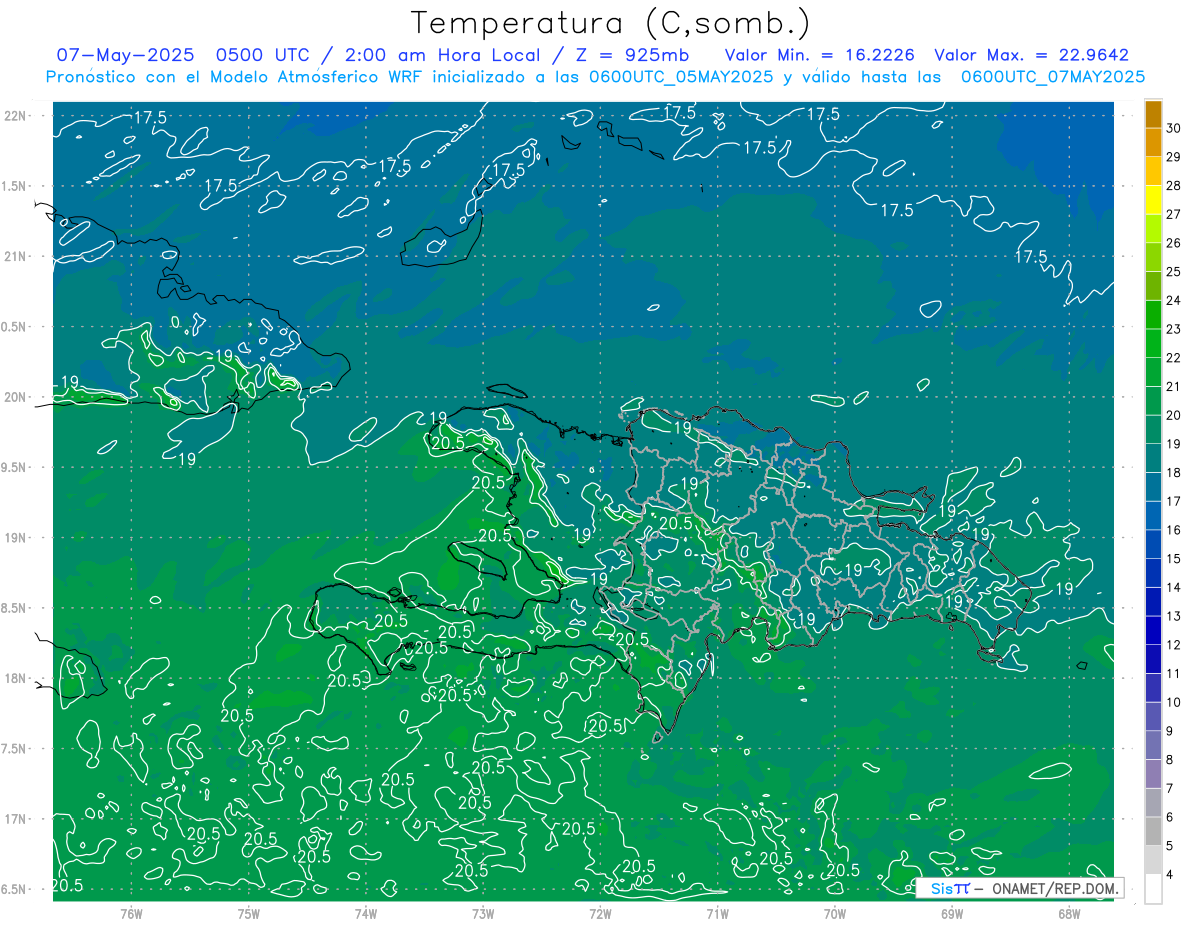The height and width of the screenshot is (927, 1200).
Task: Click the "0600UTC_07MAY2025" valid-until time
Action: pos(1052,76)
